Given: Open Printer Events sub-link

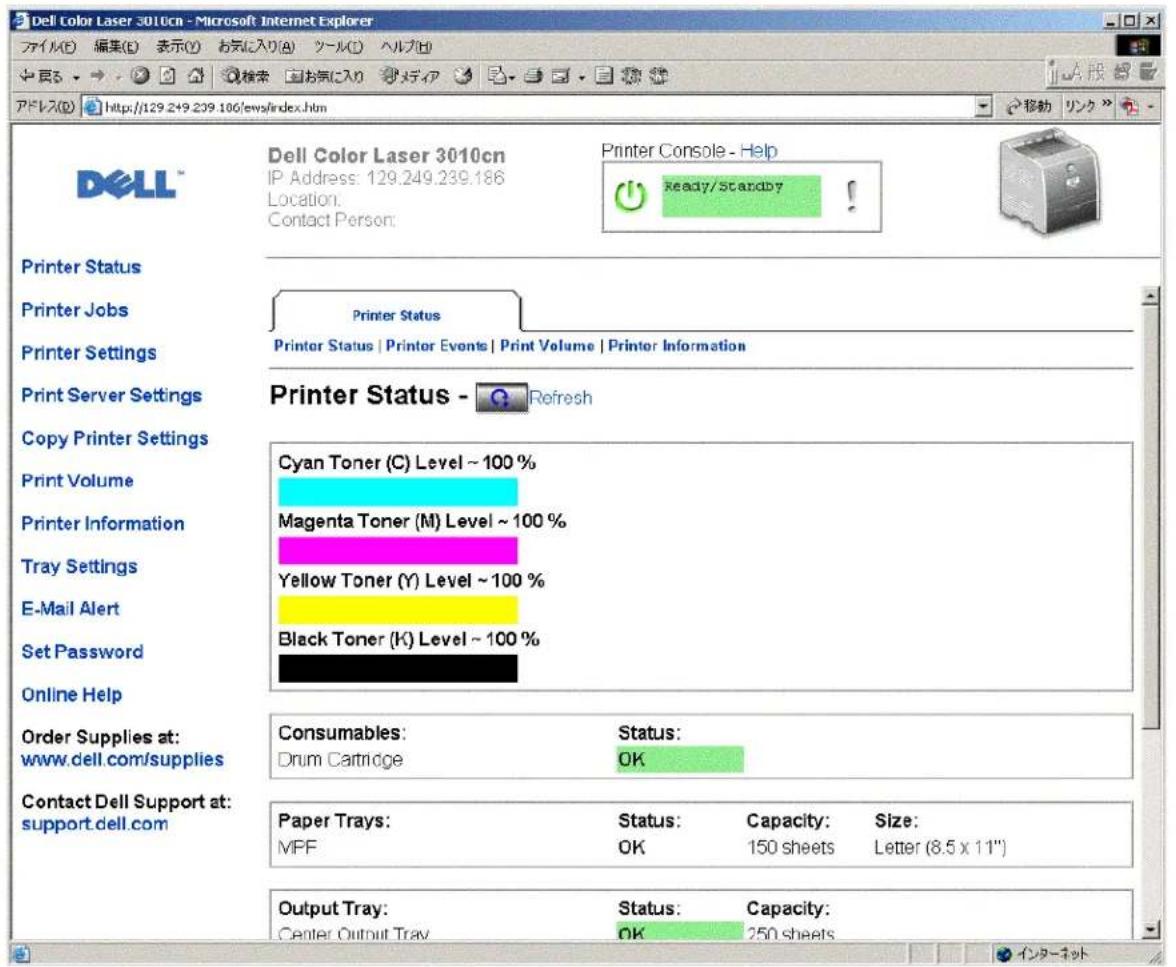Looking at the screenshot, I should (436, 346).
